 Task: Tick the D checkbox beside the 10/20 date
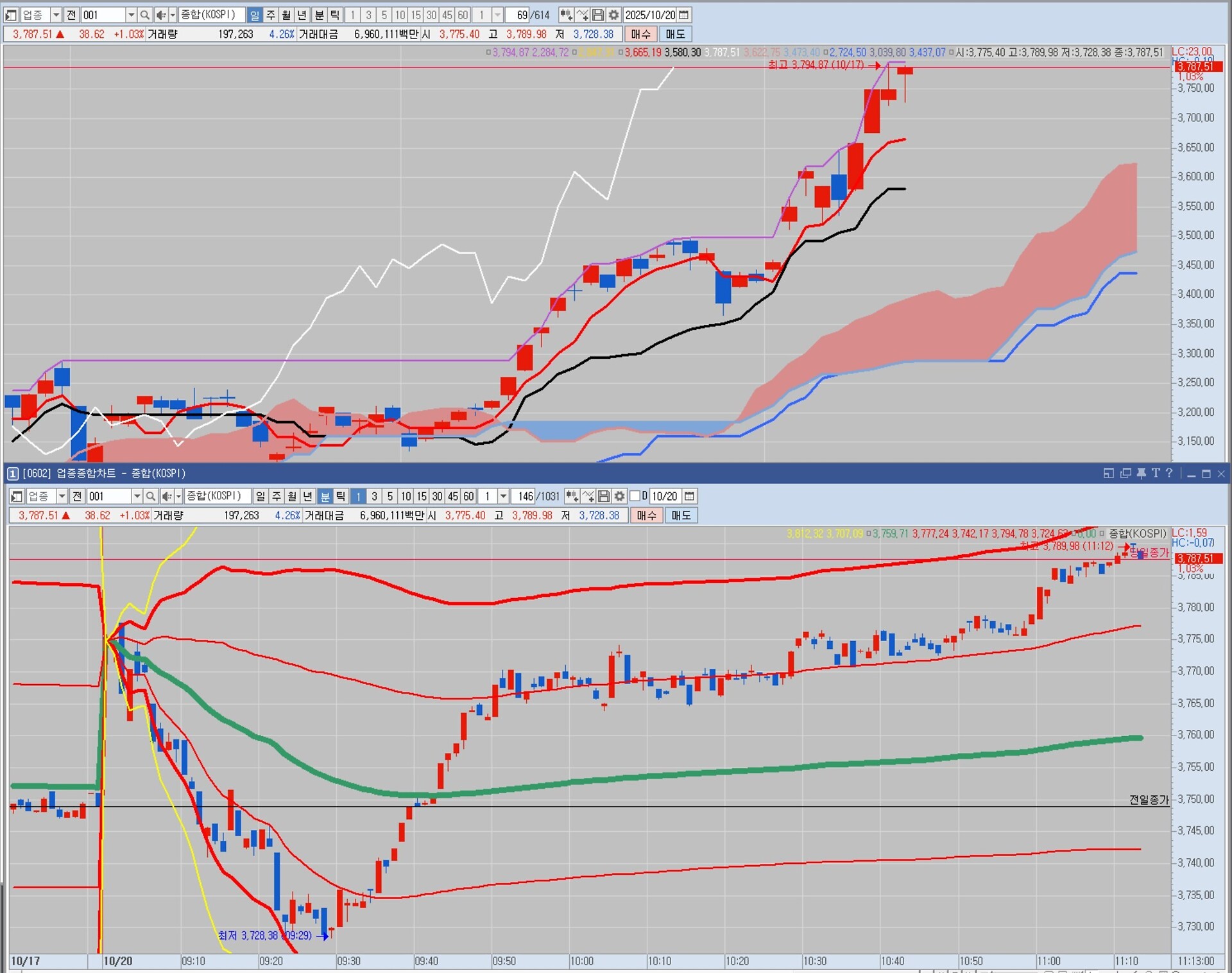tap(635, 496)
